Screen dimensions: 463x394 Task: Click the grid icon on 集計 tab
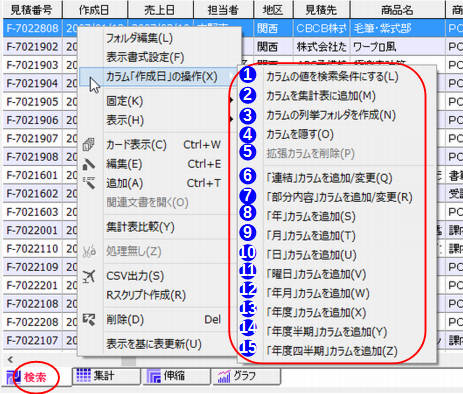point(83,375)
